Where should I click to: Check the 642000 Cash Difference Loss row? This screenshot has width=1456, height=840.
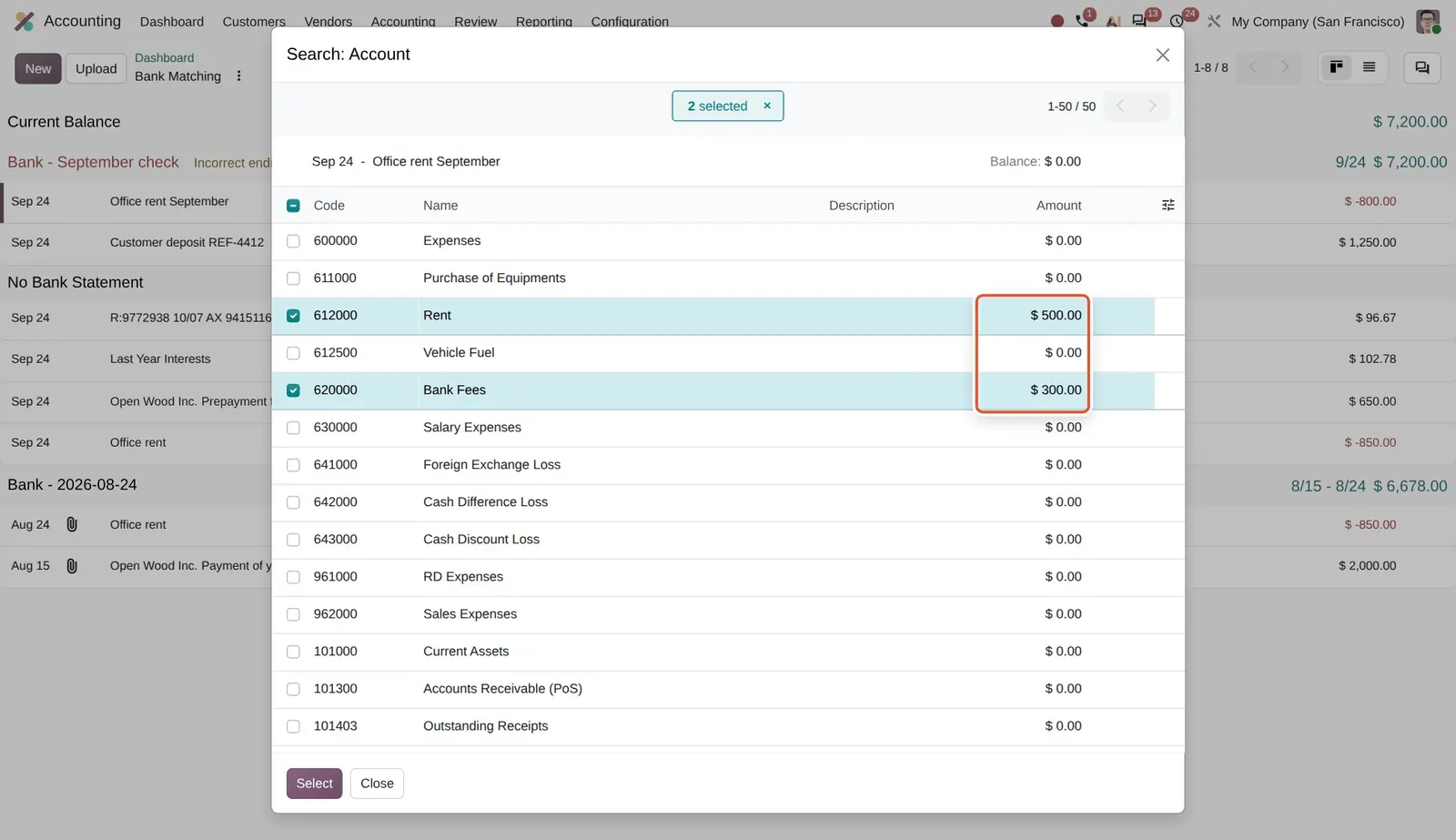tap(293, 502)
